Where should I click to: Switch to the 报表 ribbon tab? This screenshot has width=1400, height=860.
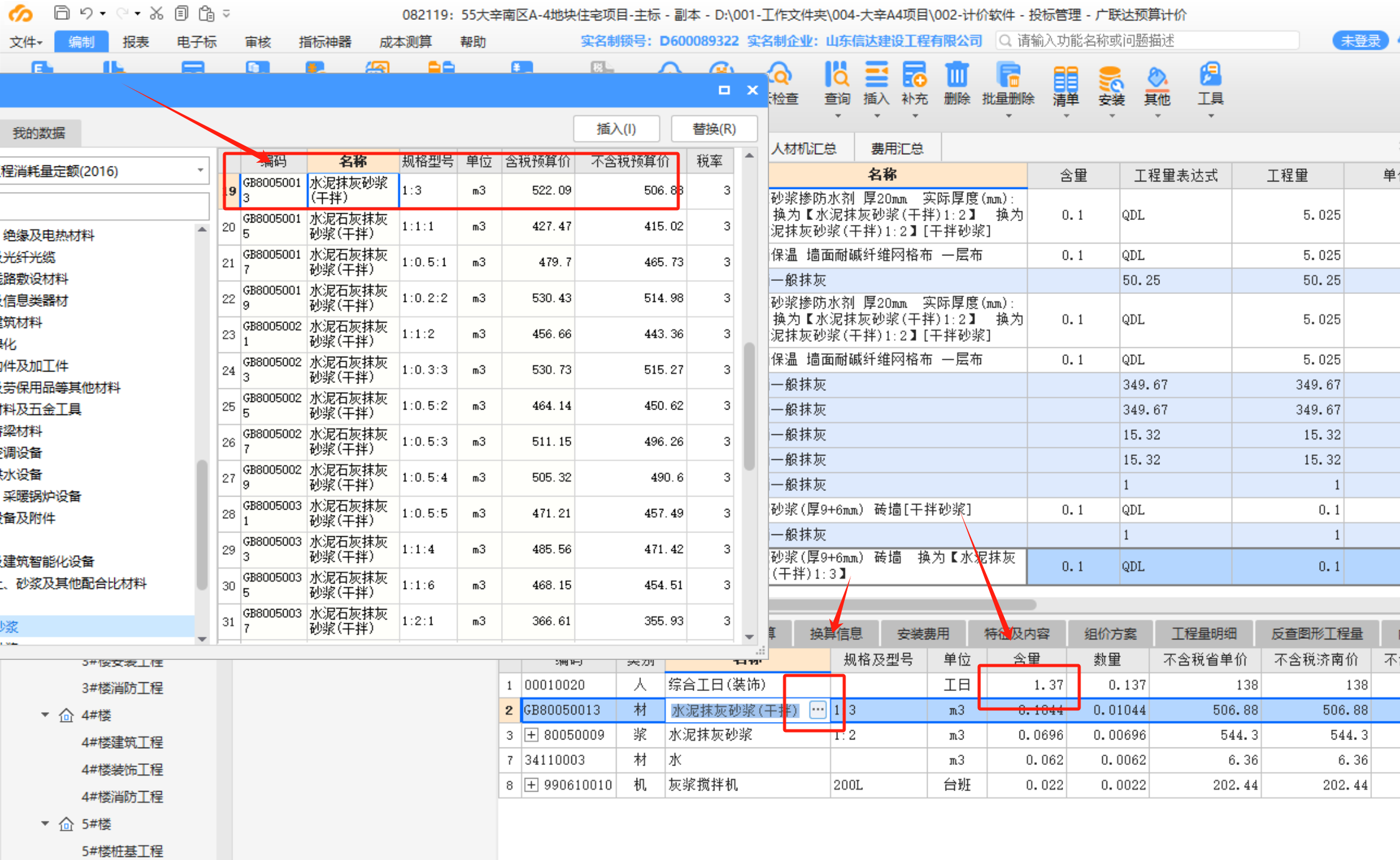[136, 42]
